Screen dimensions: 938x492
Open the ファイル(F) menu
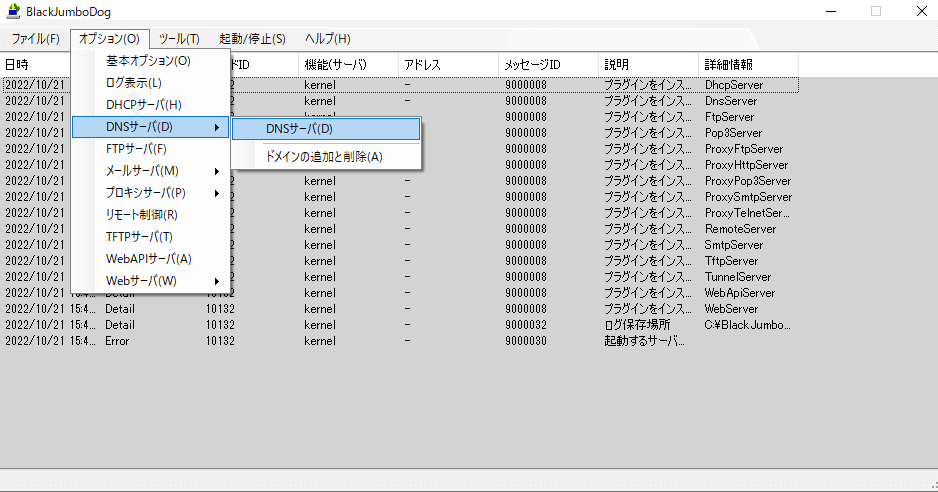coord(36,39)
